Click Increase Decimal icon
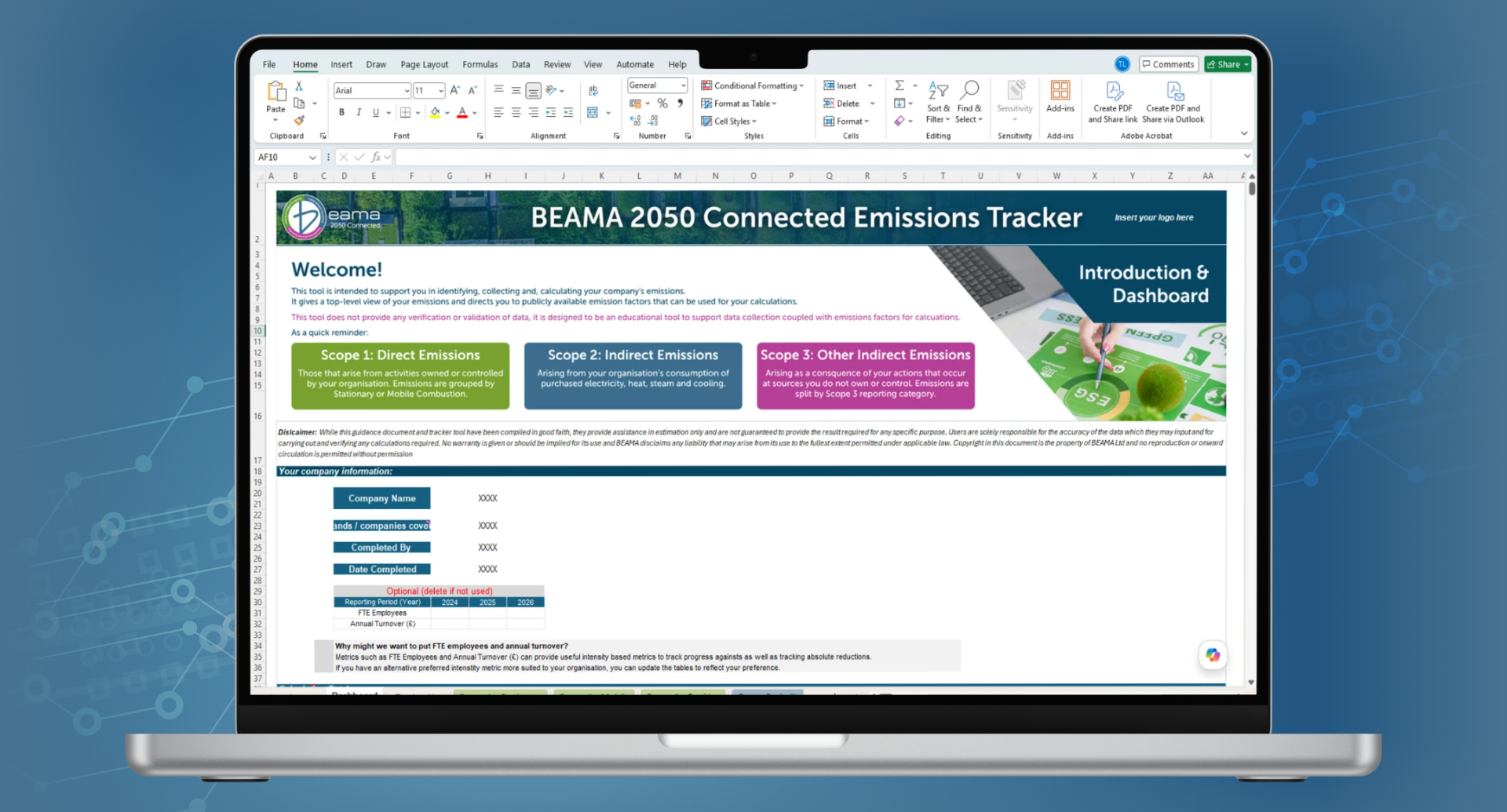This screenshot has height=812, width=1507. tap(635, 121)
